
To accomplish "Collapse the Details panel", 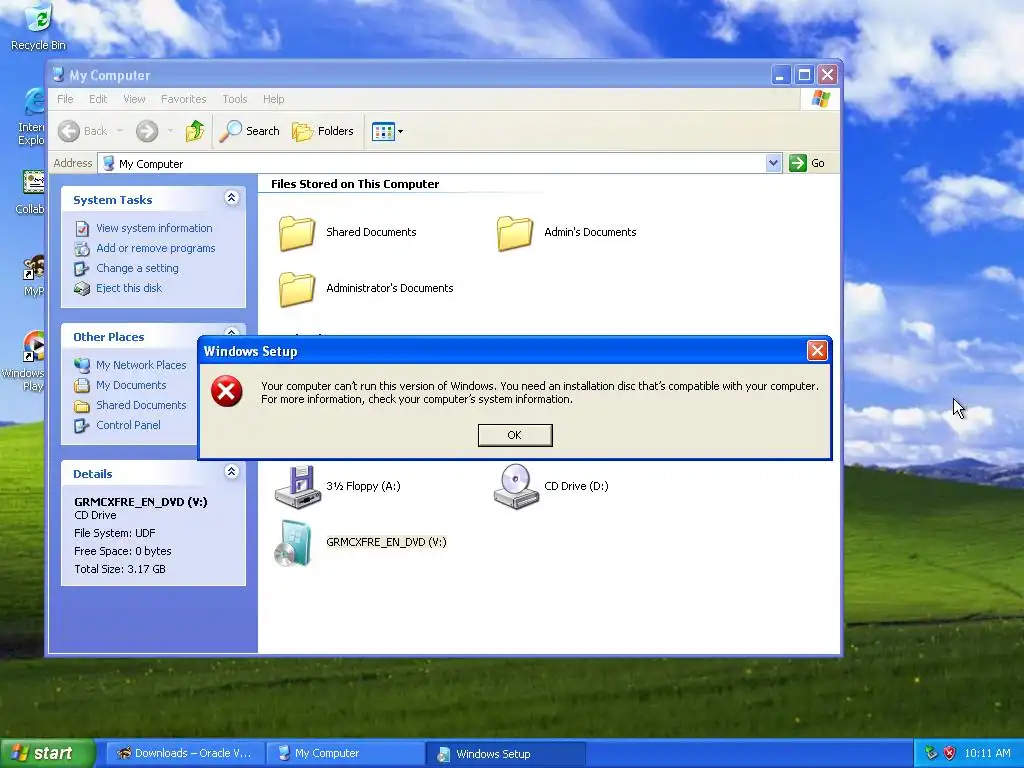I will tap(231, 472).
